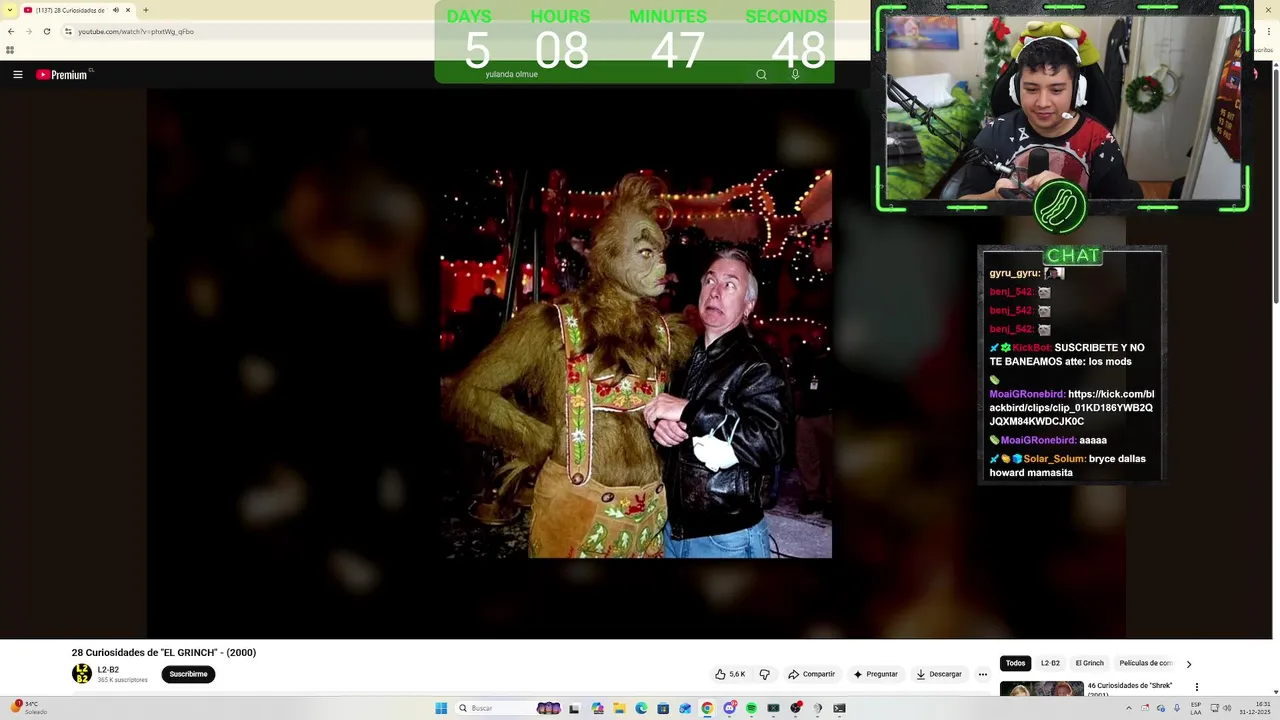Image resolution: width=1280 pixels, height=720 pixels.
Task: Select the Películas de comedia chip
Action: [x=1145, y=663]
